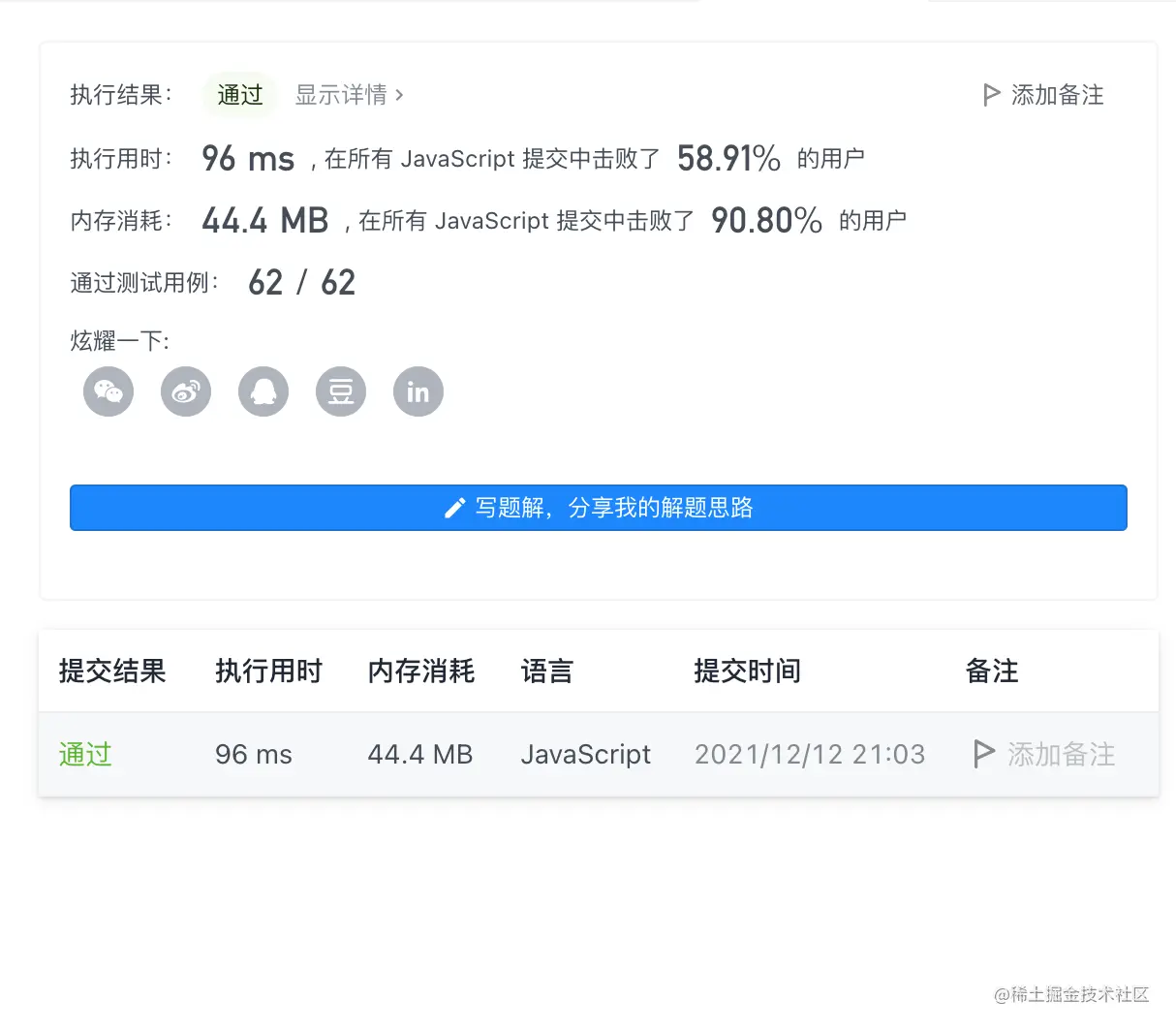The height and width of the screenshot is (1031, 1176).
Task: Select the 语言 column header
Action: pos(547,671)
